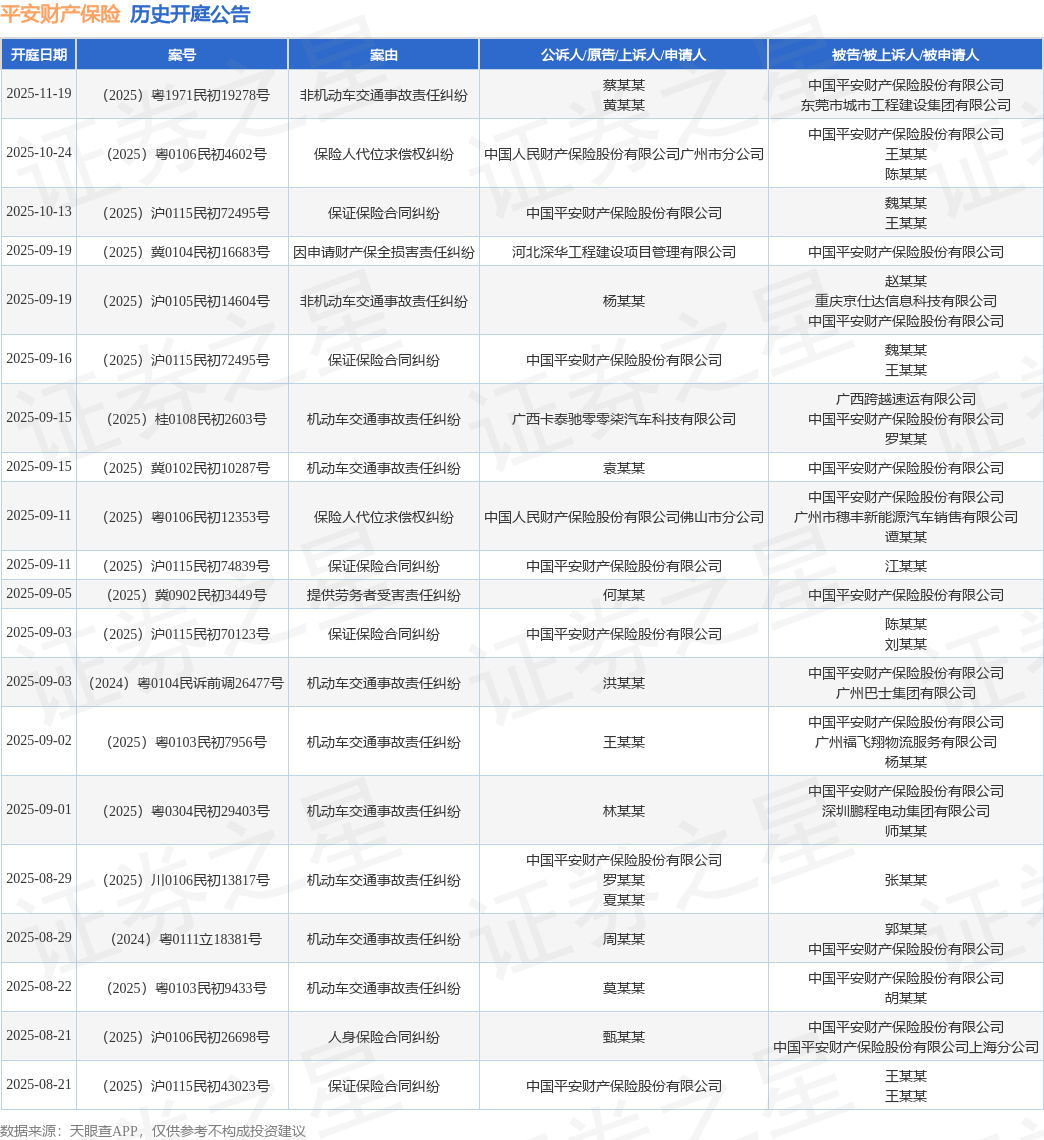This screenshot has width=1044, height=1140.
Task: Click plaintiff 林某某
Action: click(624, 811)
